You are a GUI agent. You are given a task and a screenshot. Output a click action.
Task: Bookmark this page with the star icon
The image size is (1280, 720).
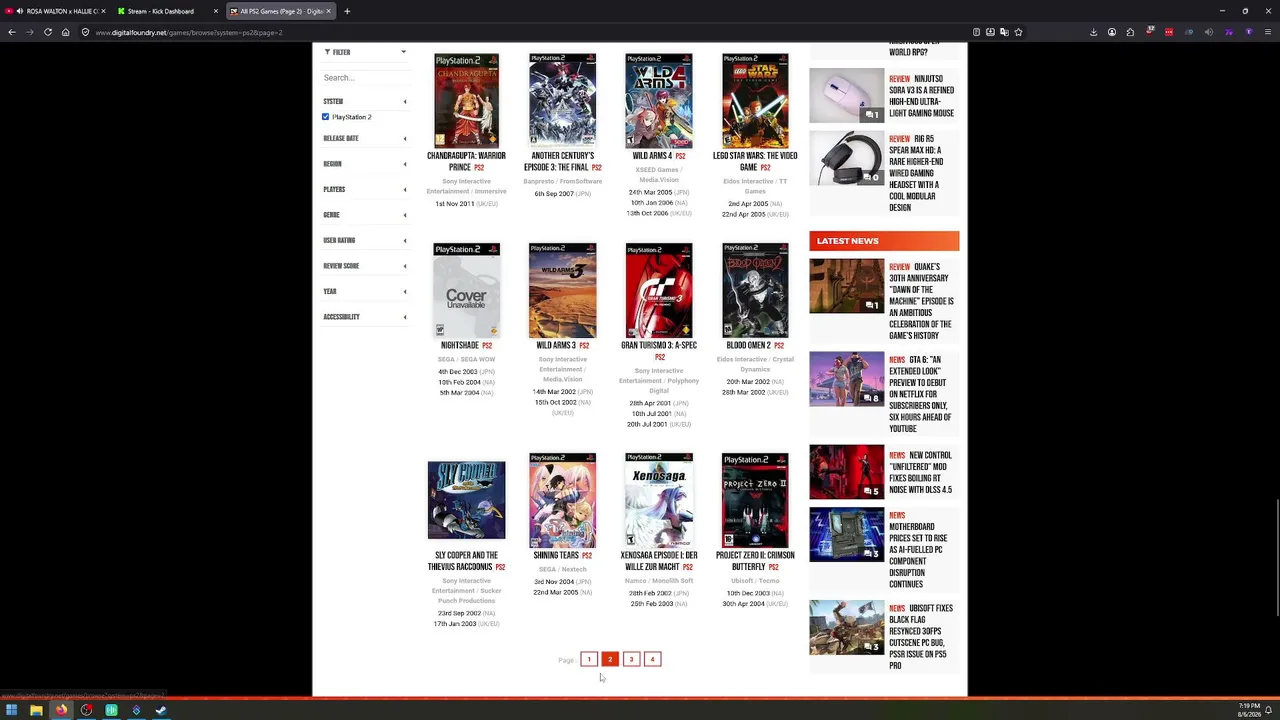point(1018,32)
